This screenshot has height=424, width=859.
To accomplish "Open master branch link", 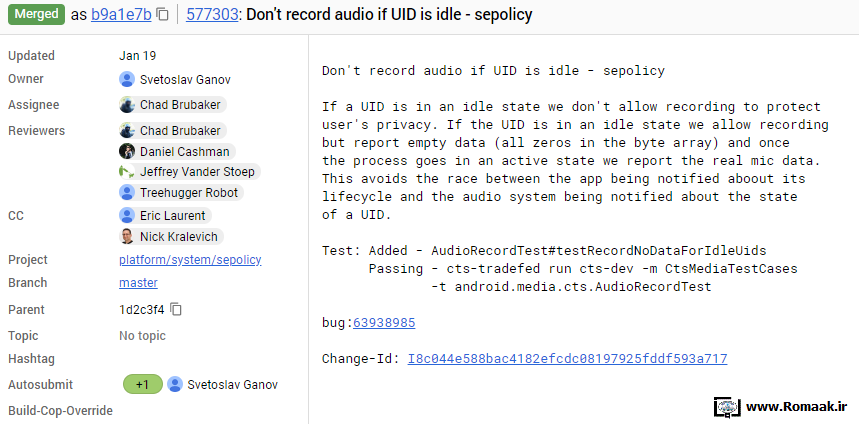I will pyautogui.click(x=138, y=283).
